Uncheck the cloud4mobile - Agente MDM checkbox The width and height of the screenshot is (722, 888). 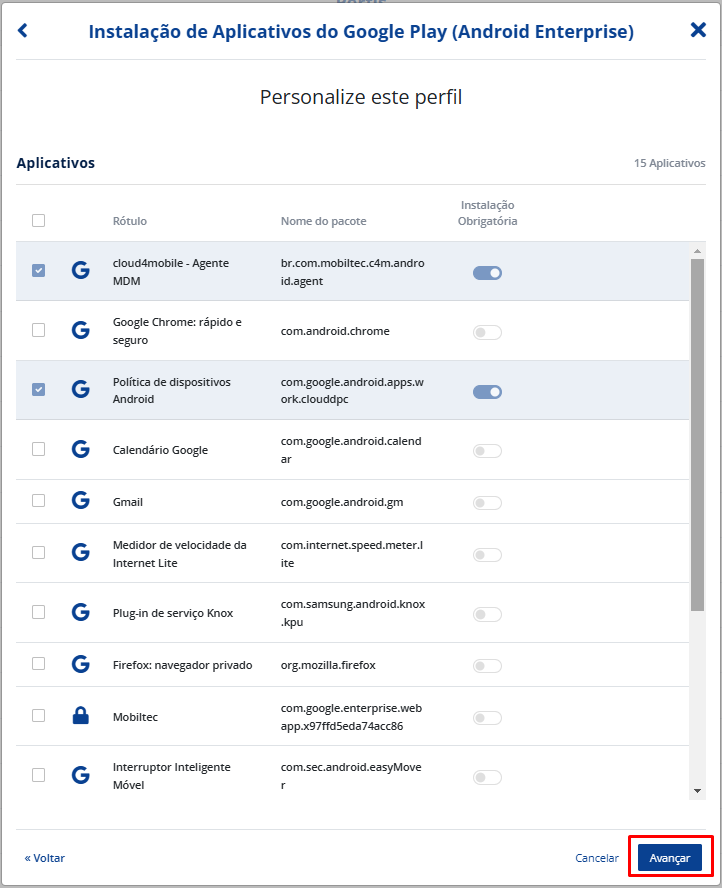click(x=39, y=271)
